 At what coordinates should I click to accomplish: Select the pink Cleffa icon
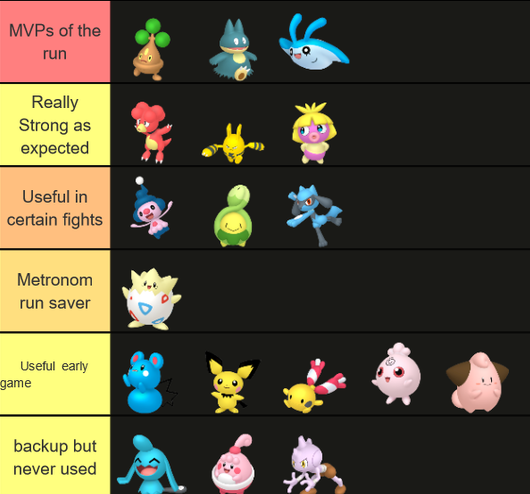pyautogui.click(x=477, y=382)
